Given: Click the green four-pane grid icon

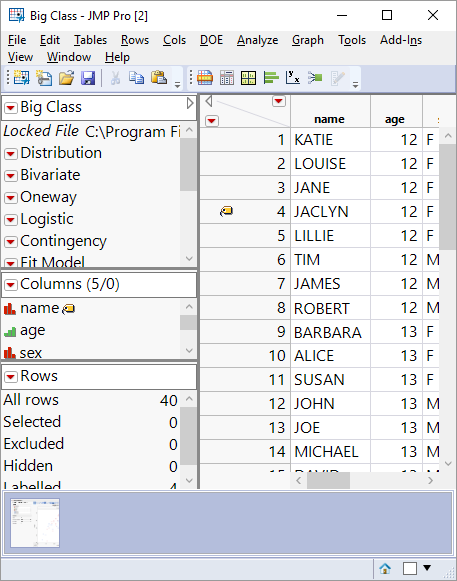Looking at the screenshot, I should [x=248, y=78].
